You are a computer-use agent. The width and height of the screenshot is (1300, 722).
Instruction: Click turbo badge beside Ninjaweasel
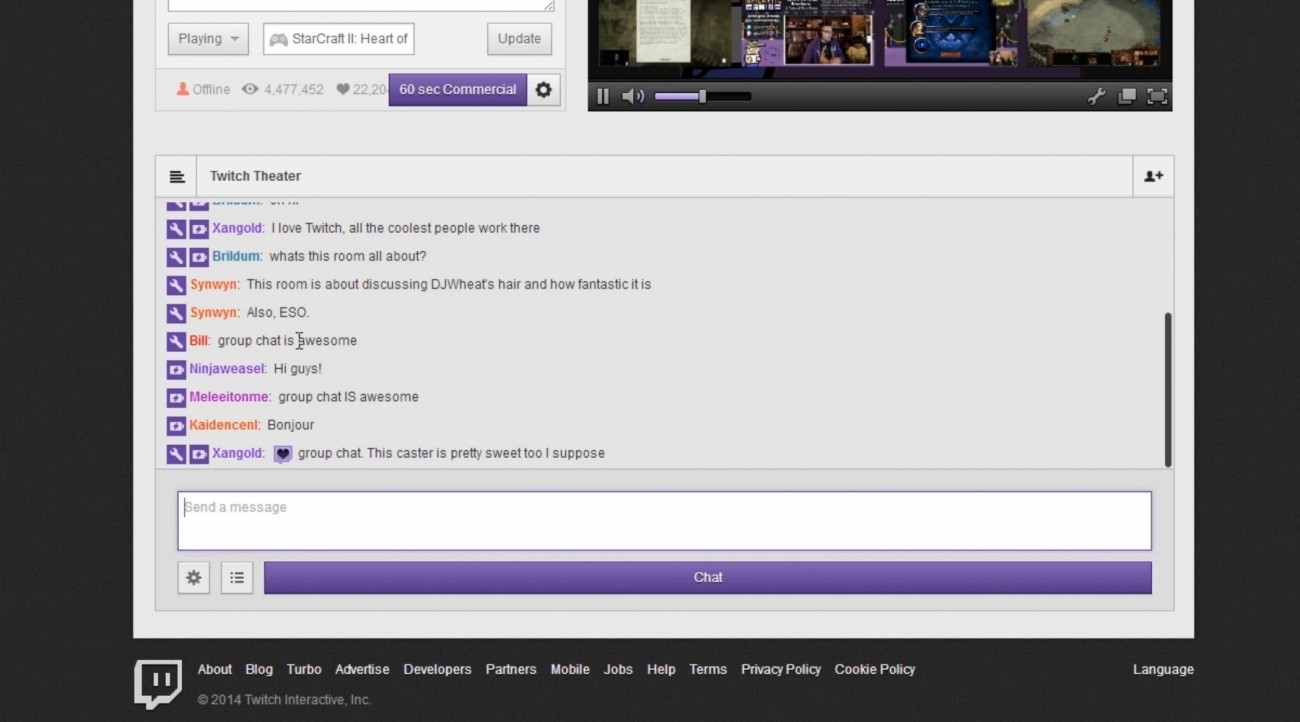coord(176,369)
